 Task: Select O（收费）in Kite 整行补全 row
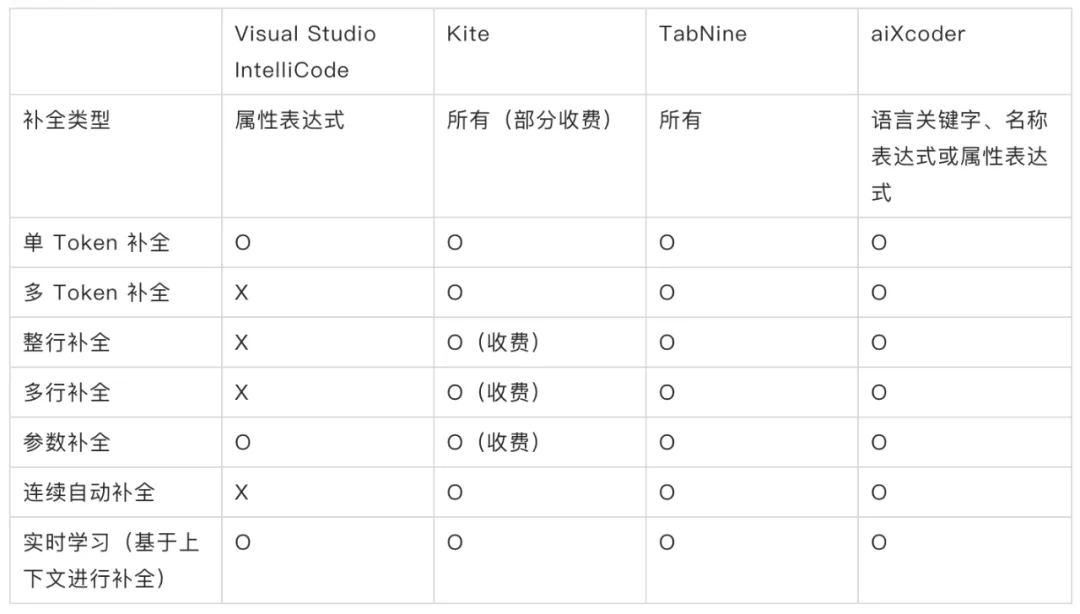[493, 342]
